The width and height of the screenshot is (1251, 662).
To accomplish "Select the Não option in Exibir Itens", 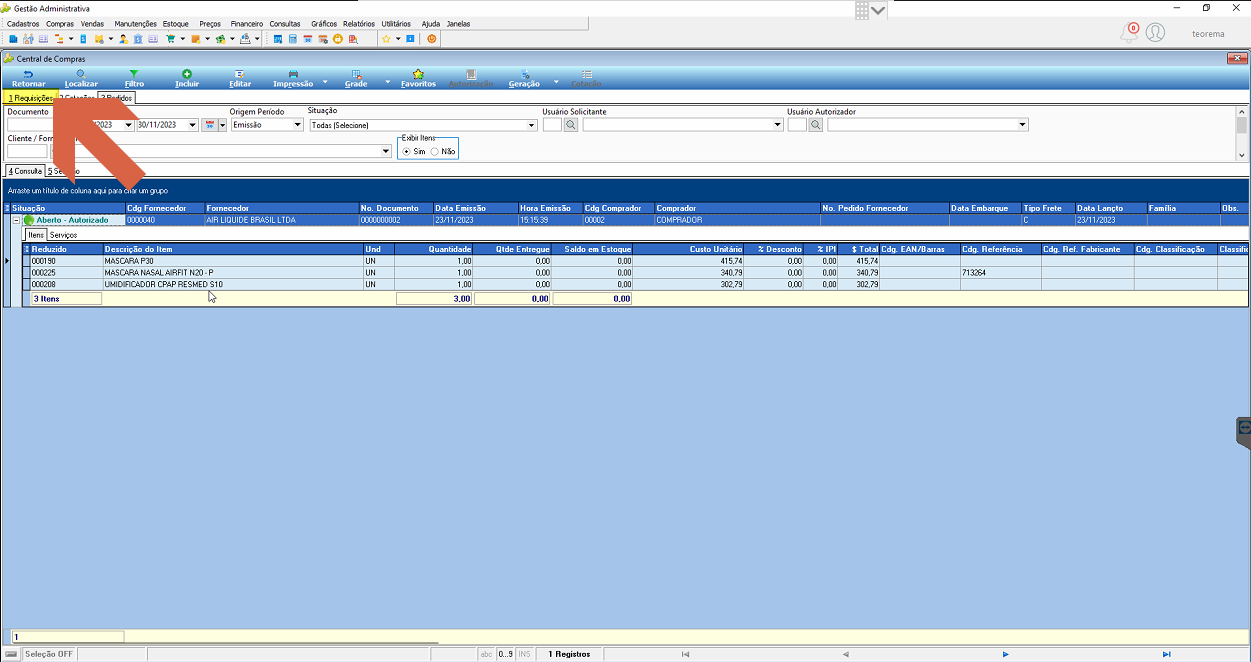I will (x=442, y=151).
